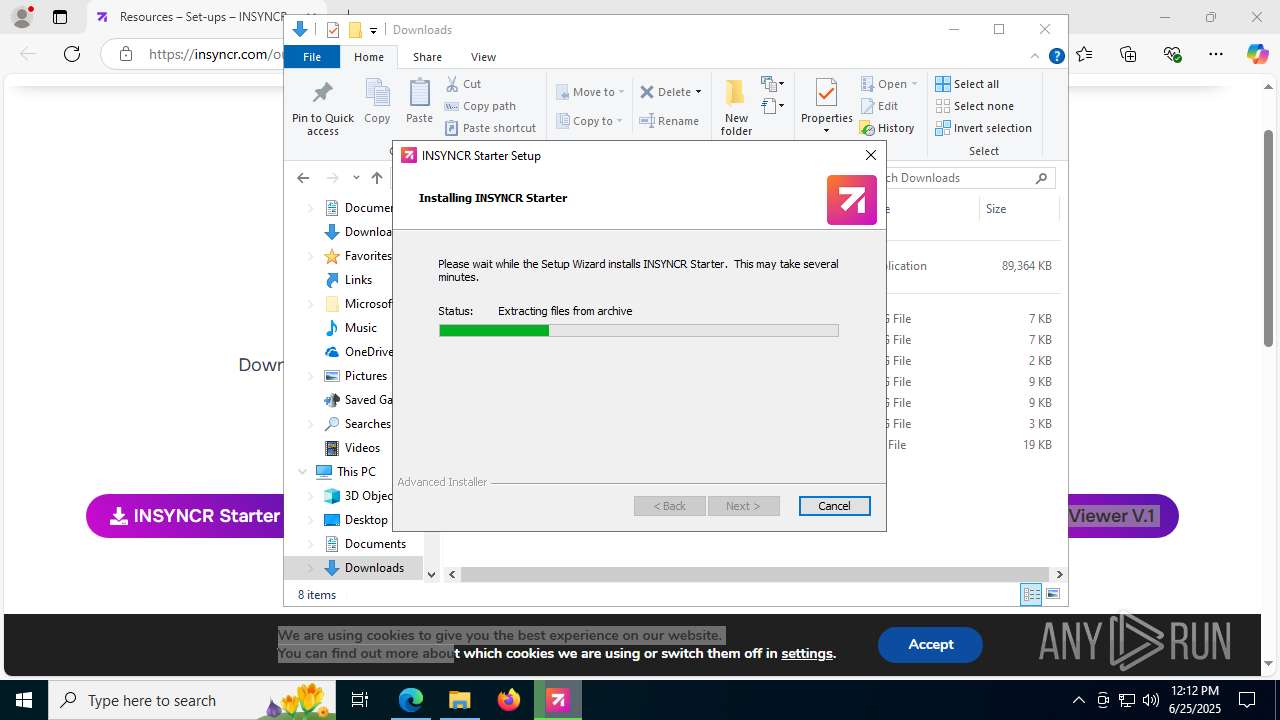Open Firefox from the taskbar
Screen dimensions: 1280x720
(508, 700)
